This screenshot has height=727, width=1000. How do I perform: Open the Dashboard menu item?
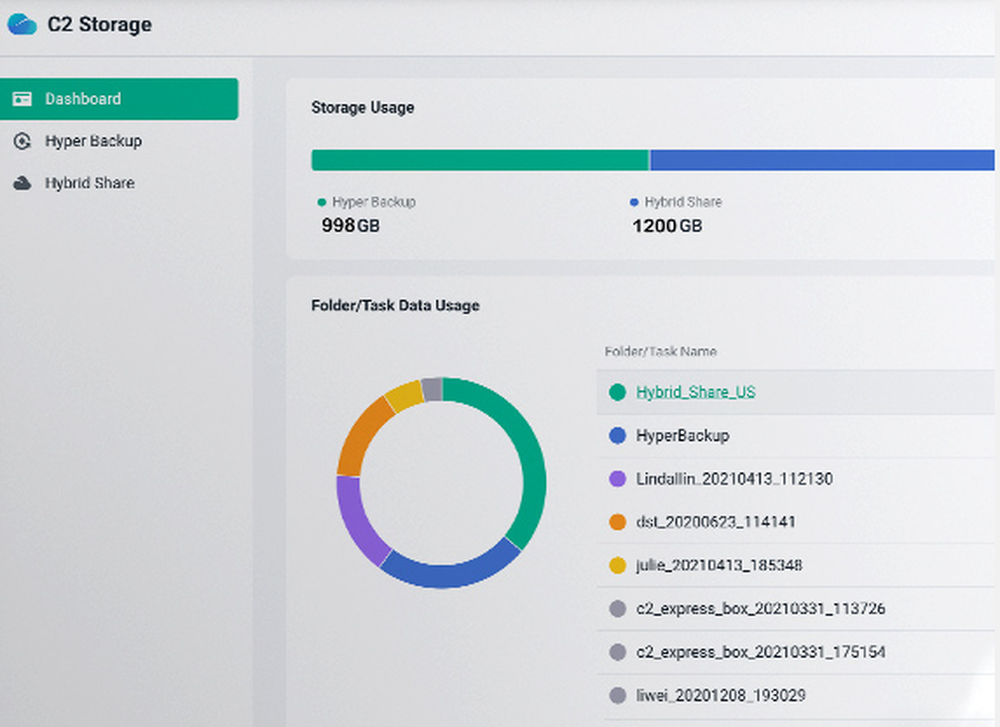(x=119, y=99)
